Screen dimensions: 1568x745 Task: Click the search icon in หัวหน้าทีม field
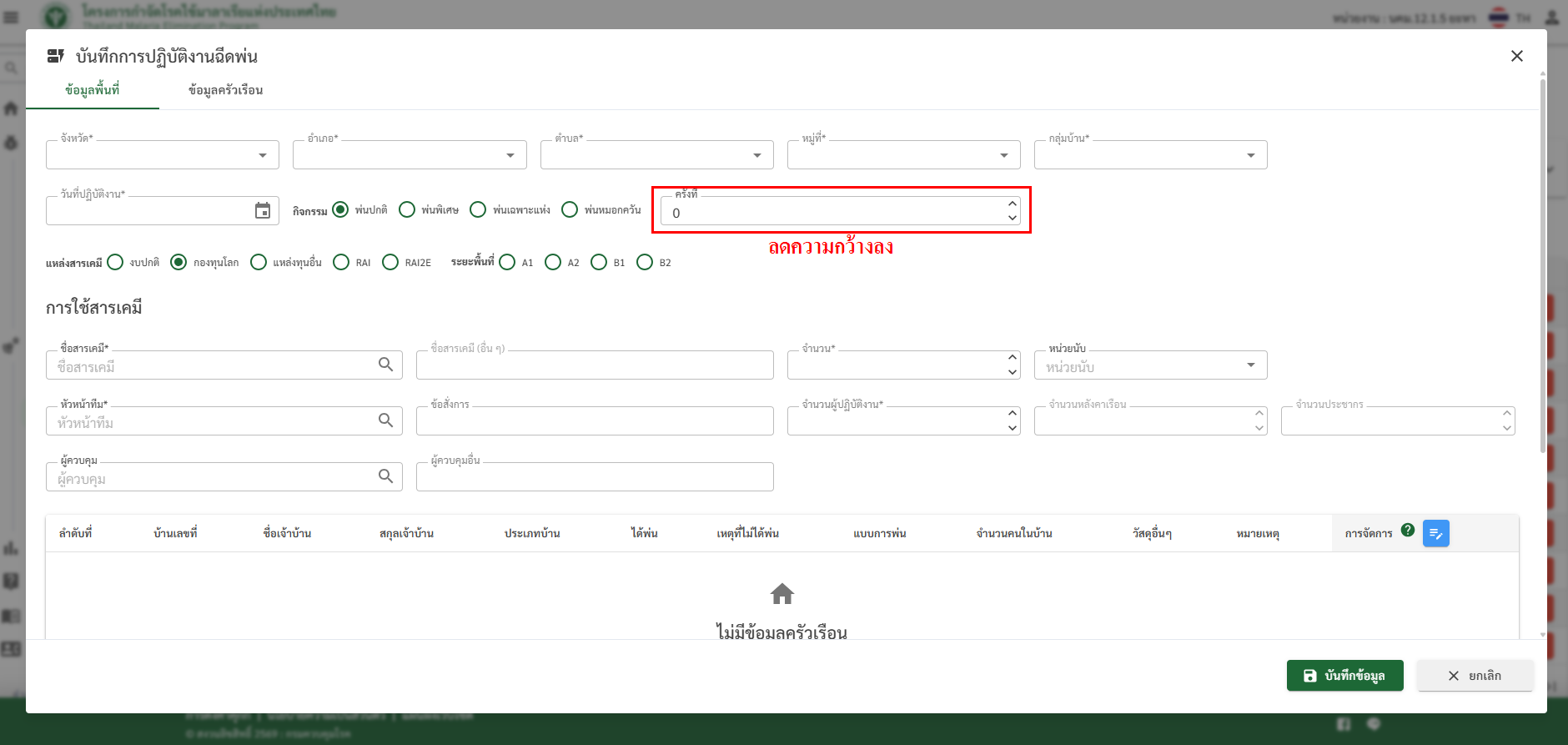pos(385,420)
